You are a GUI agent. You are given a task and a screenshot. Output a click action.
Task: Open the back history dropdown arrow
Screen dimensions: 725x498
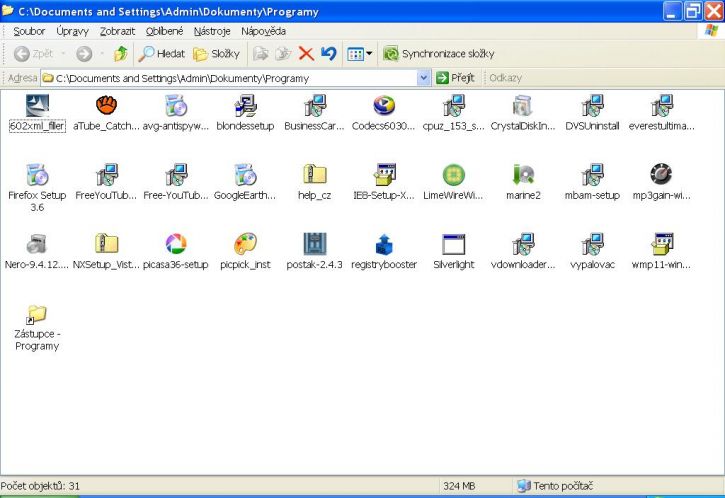(x=63, y=54)
